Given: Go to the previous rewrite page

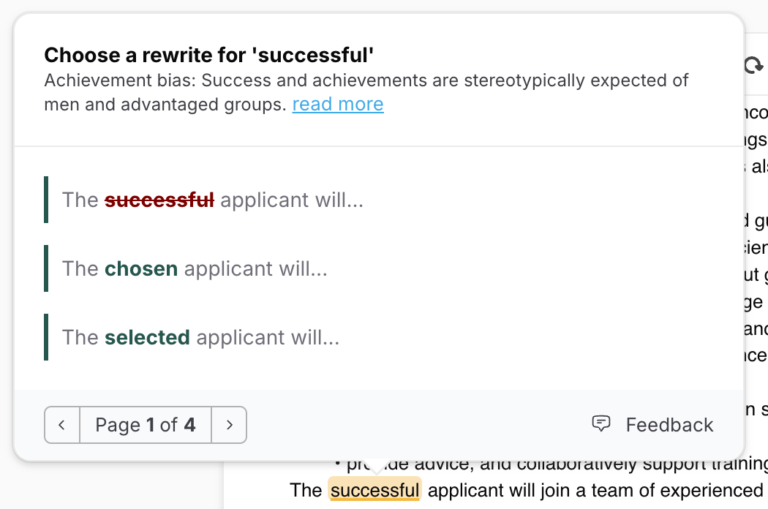Looking at the screenshot, I should (x=62, y=425).
